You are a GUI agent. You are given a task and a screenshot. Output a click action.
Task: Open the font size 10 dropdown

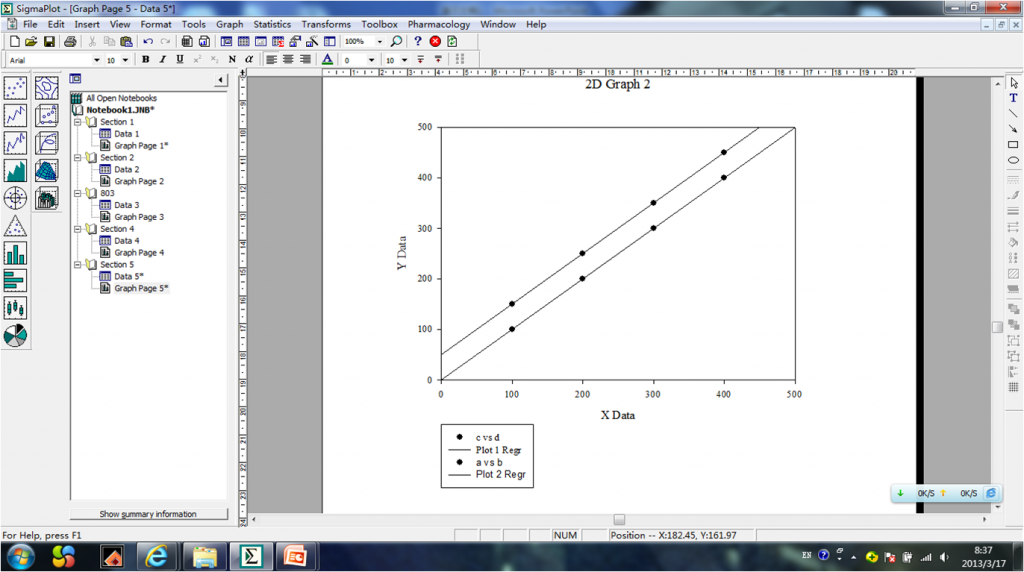pyautogui.click(x=125, y=60)
